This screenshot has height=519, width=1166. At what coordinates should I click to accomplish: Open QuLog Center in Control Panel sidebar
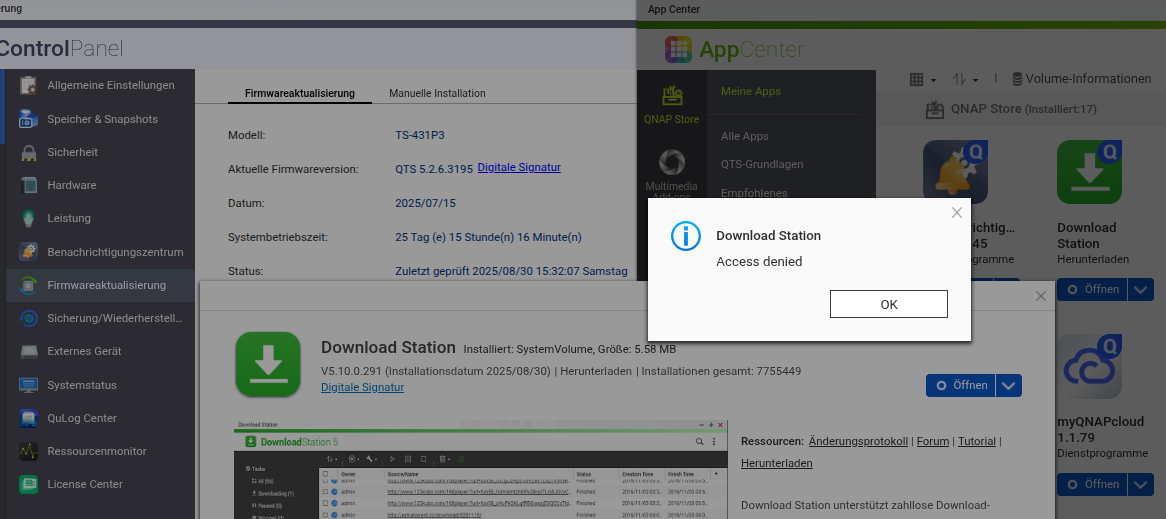coord(100,418)
